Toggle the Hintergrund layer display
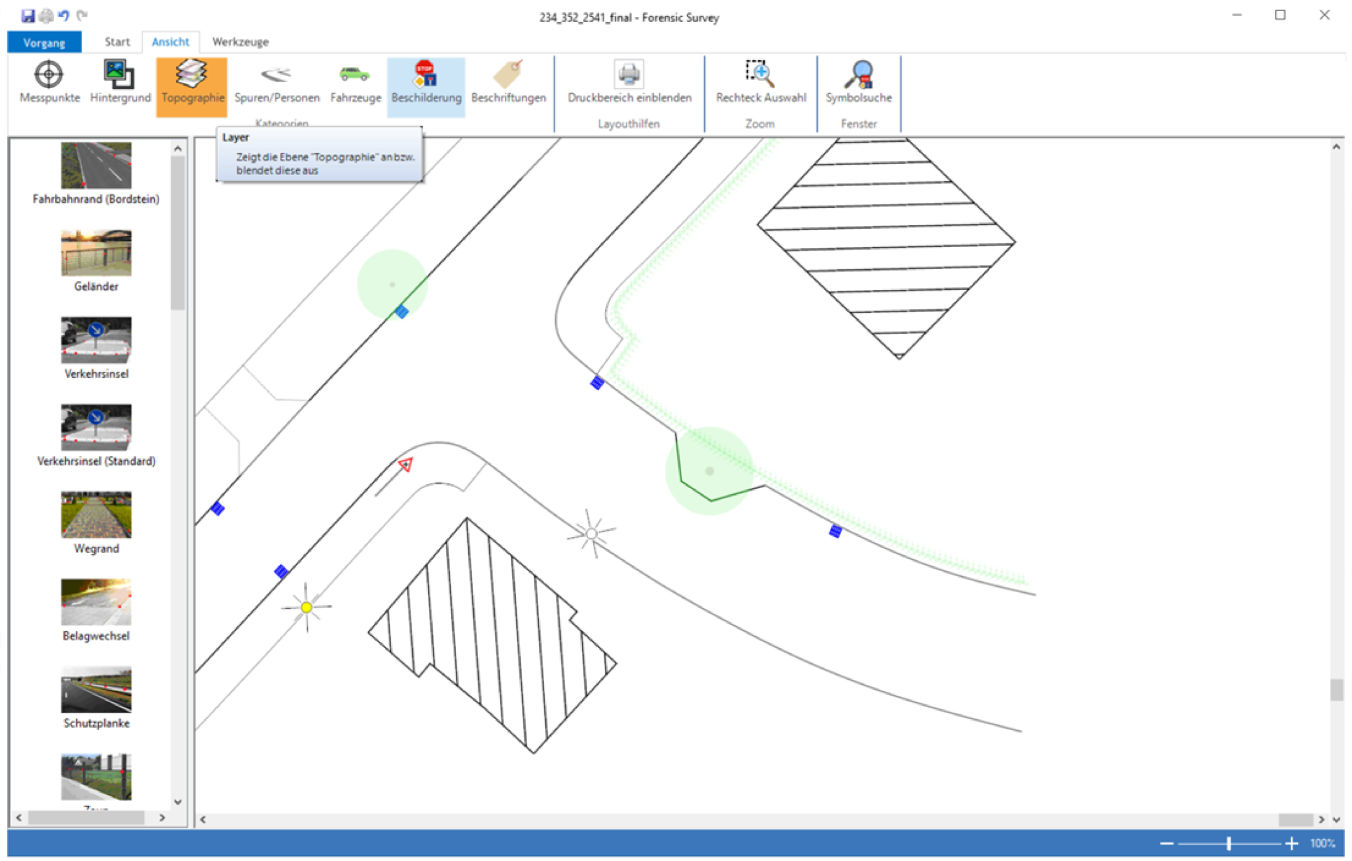Image resolution: width=1352 pixels, height=861 pixels. 120,83
